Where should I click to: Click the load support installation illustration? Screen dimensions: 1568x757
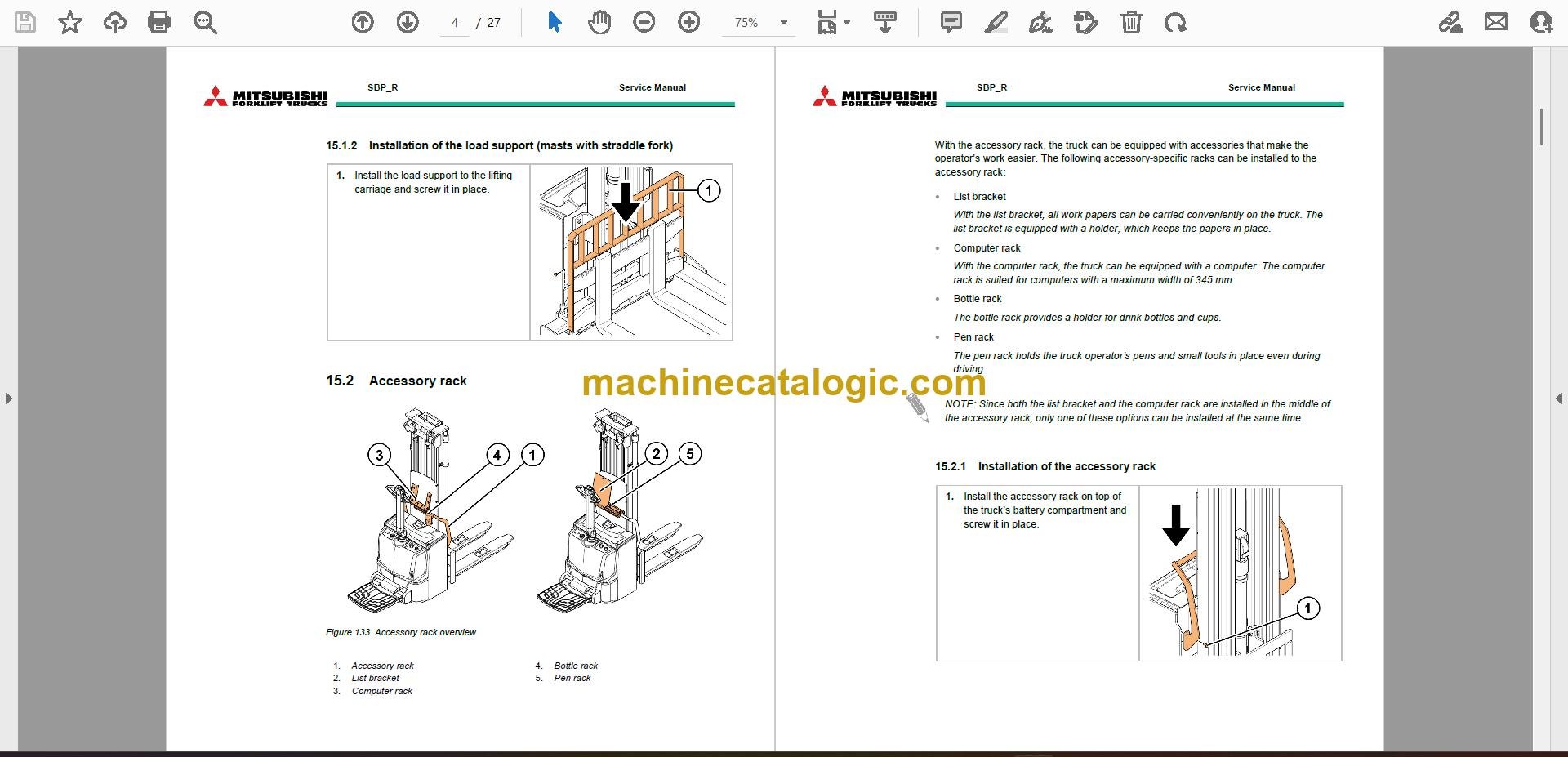[631, 252]
